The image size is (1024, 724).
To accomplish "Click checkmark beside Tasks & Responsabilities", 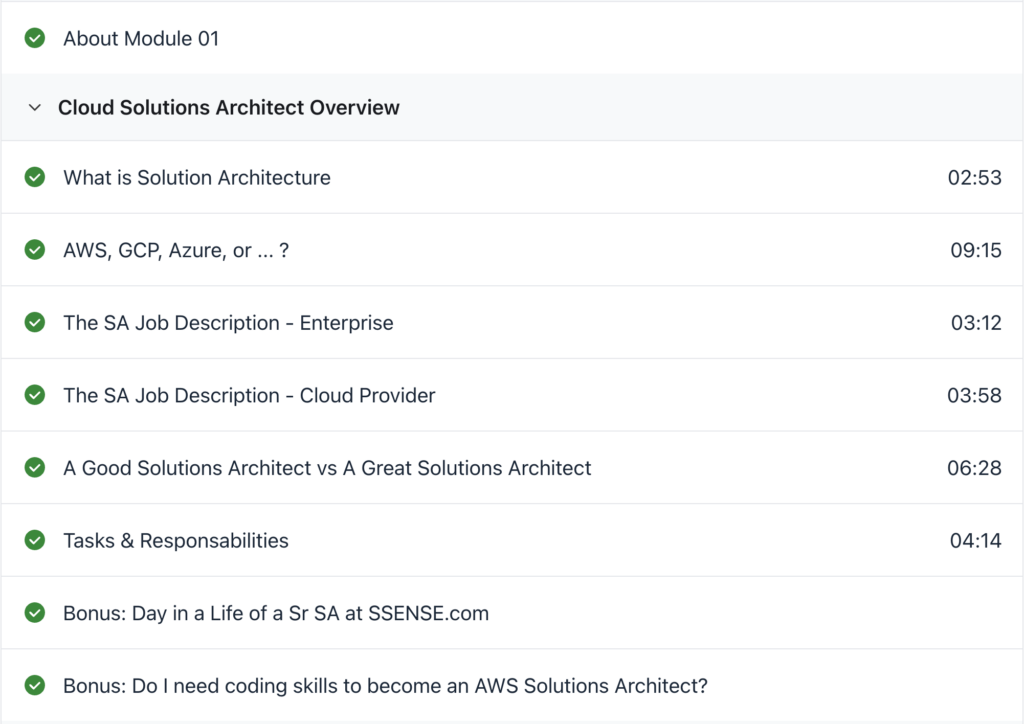I will pos(35,541).
